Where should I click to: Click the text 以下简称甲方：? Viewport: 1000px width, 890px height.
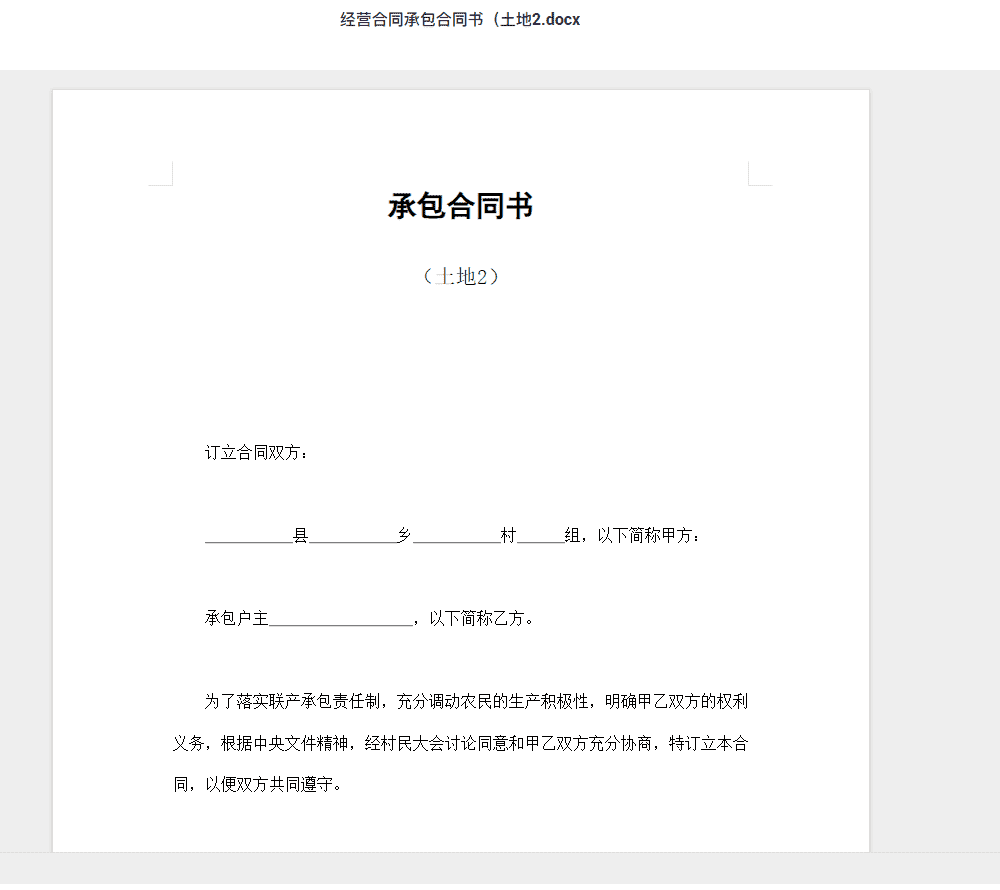click(648, 536)
